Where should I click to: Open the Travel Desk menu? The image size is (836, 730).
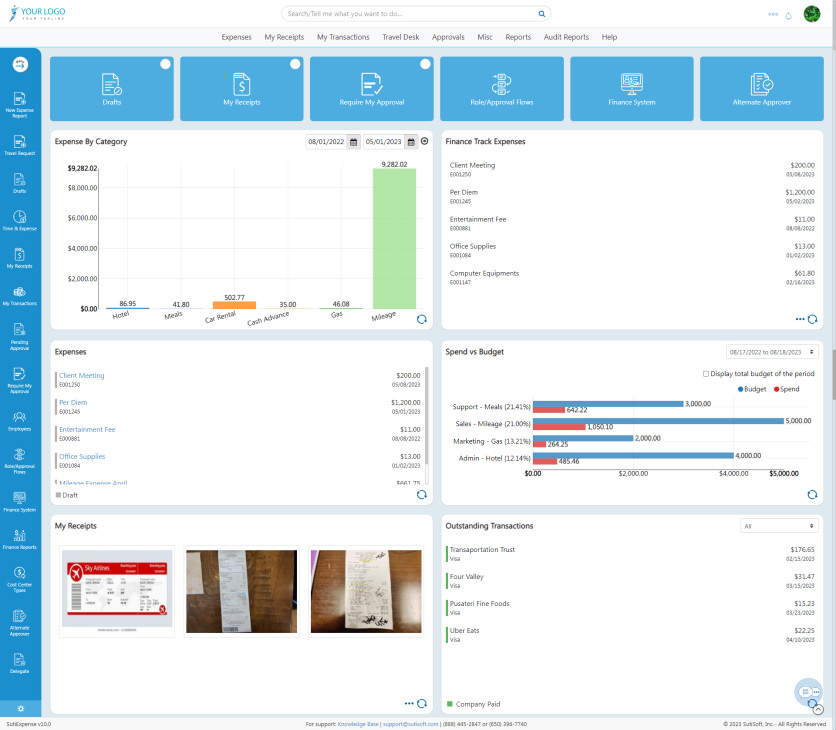400,37
